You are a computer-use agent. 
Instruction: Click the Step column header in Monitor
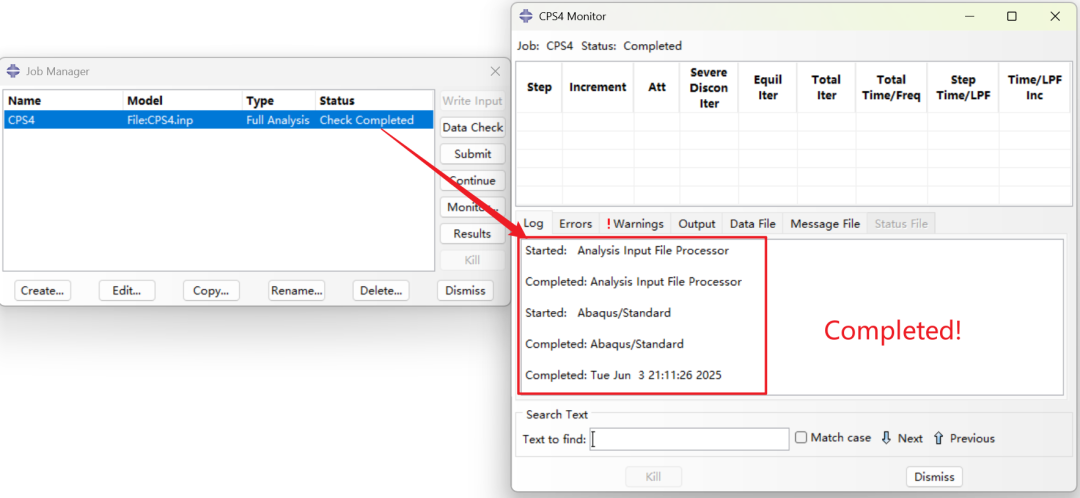[x=539, y=87]
